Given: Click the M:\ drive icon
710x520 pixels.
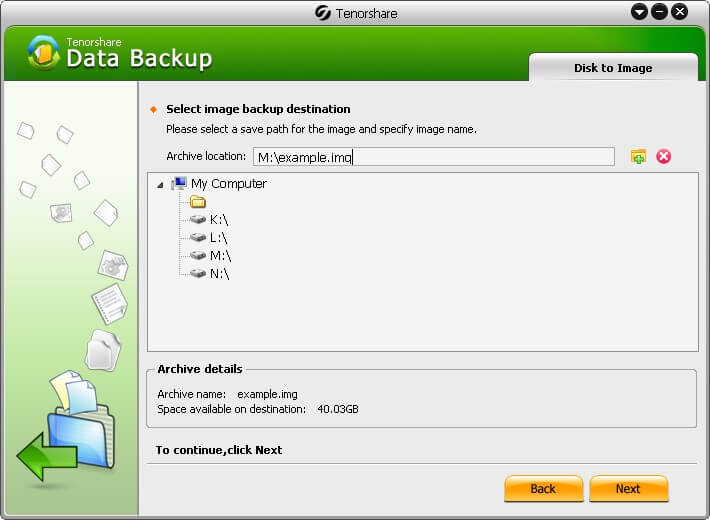Looking at the screenshot, I should point(198,256).
